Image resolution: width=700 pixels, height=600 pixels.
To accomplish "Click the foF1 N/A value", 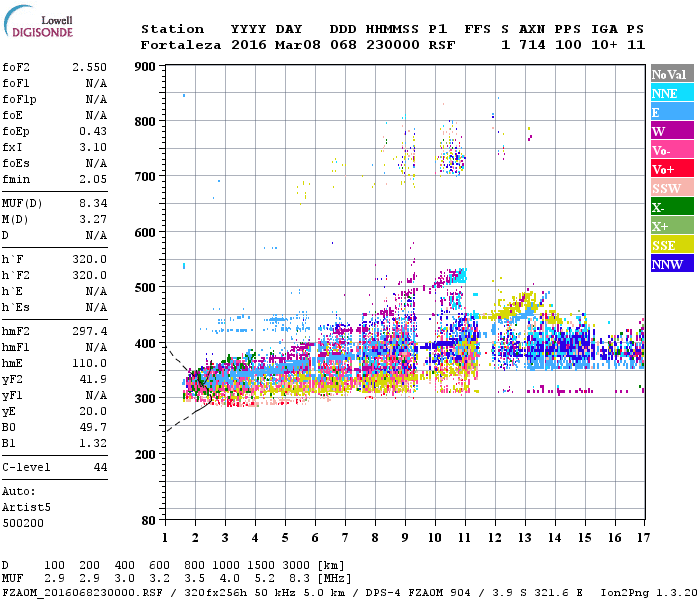I will (x=96, y=83).
